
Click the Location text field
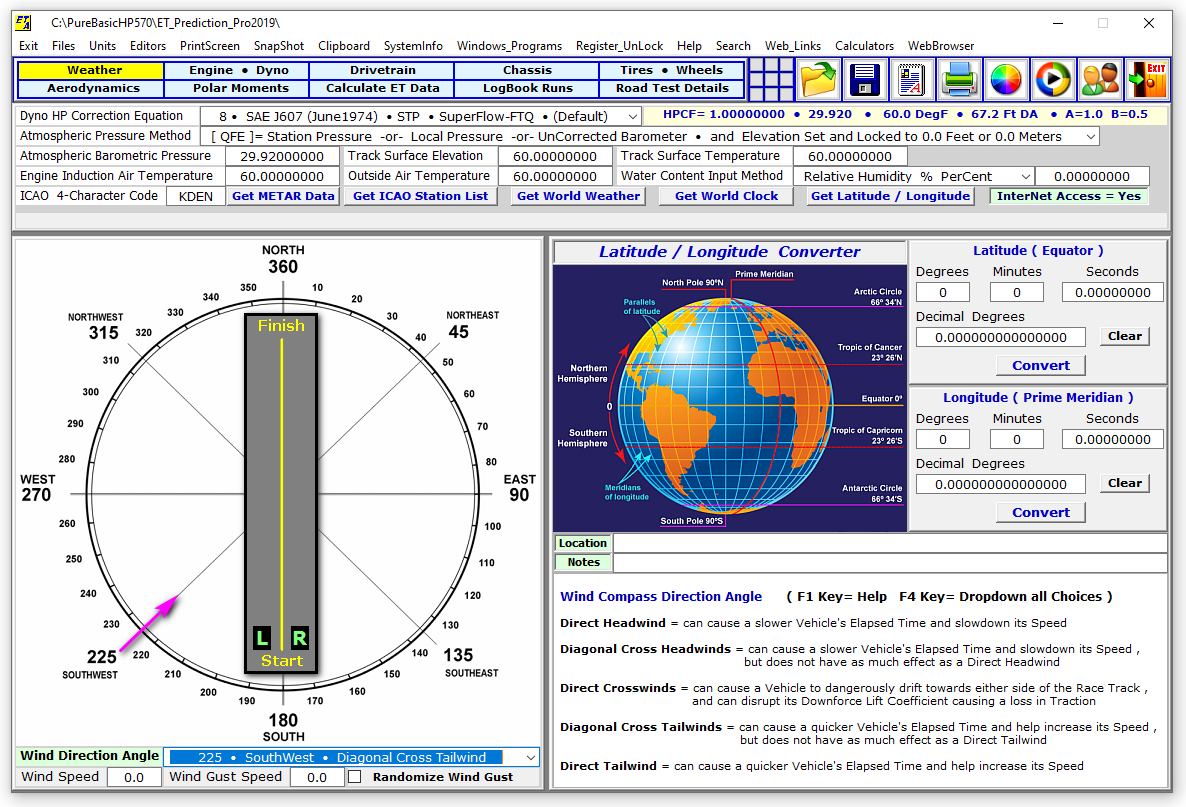point(890,543)
